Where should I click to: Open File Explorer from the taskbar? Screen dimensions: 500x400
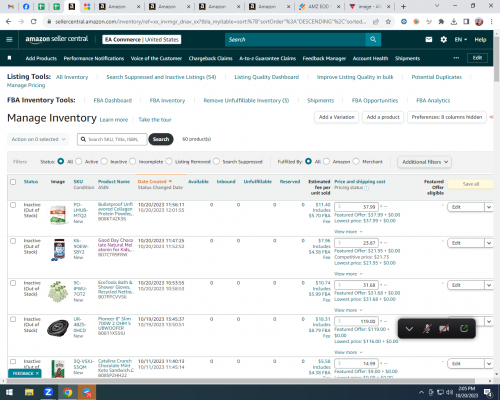pos(29,392)
